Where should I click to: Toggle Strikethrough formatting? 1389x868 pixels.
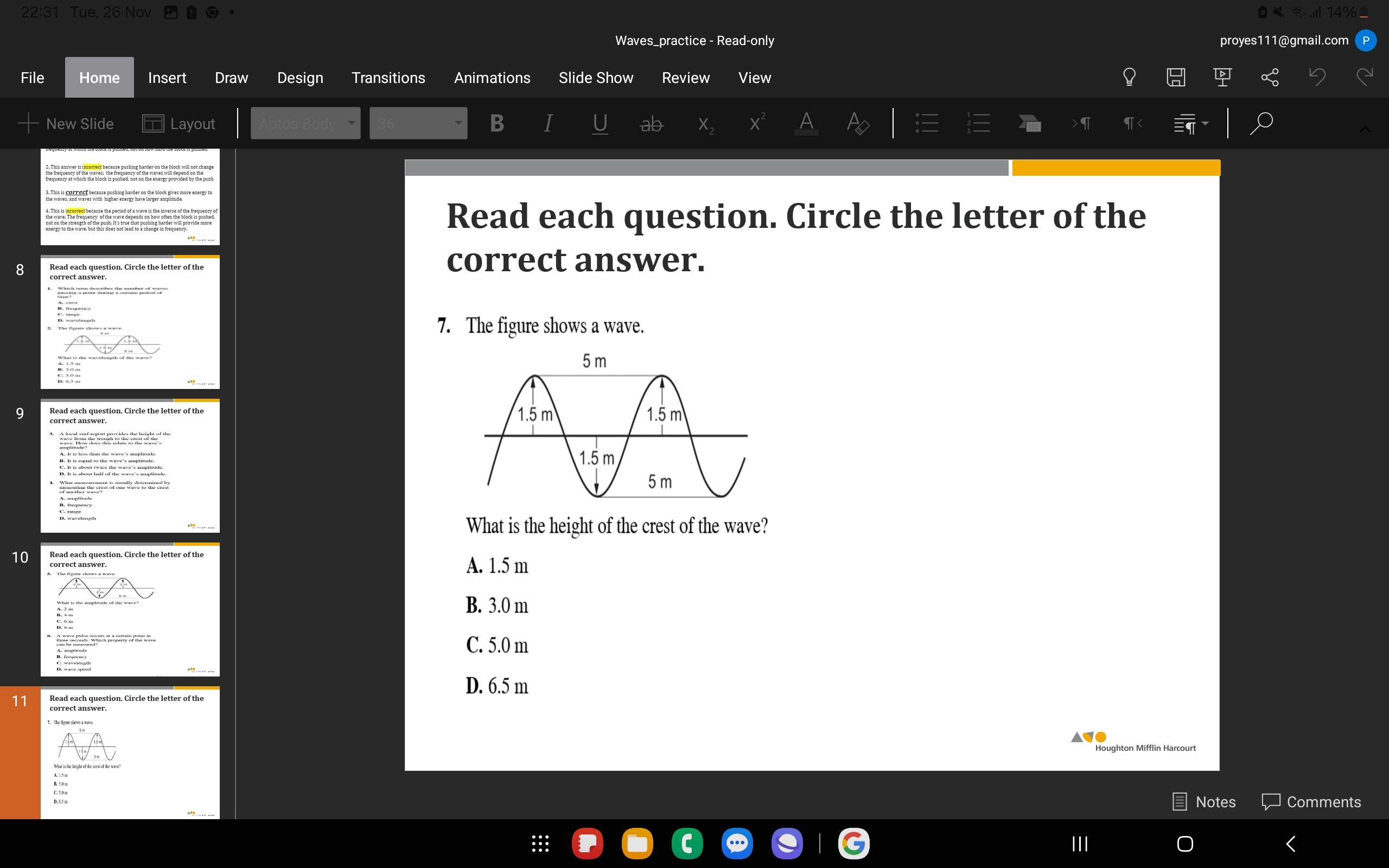[652, 124]
